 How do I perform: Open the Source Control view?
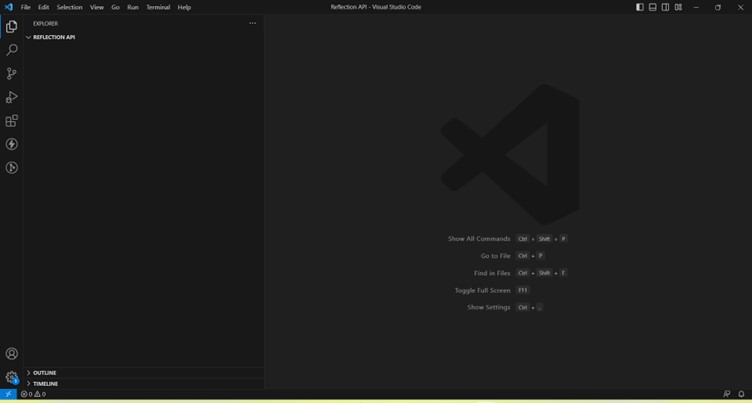[12, 73]
